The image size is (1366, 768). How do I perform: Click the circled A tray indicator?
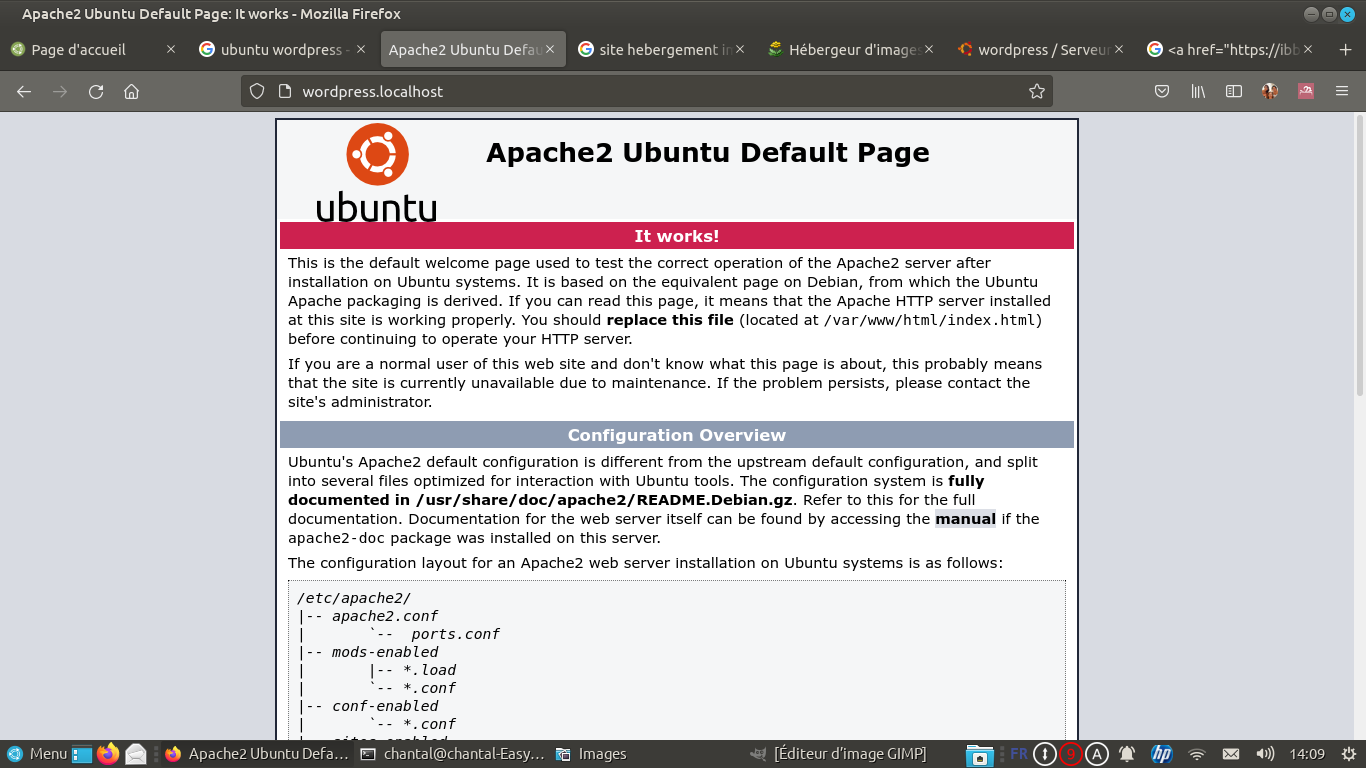click(x=1097, y=754)
